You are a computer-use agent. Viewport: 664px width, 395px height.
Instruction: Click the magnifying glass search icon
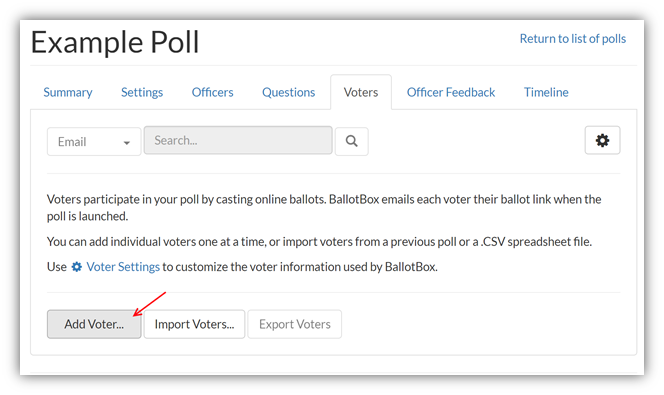point(351,141)
